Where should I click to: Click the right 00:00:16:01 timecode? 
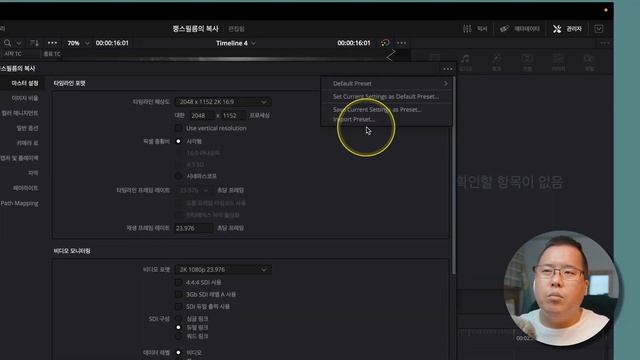[x=354, y=43]
